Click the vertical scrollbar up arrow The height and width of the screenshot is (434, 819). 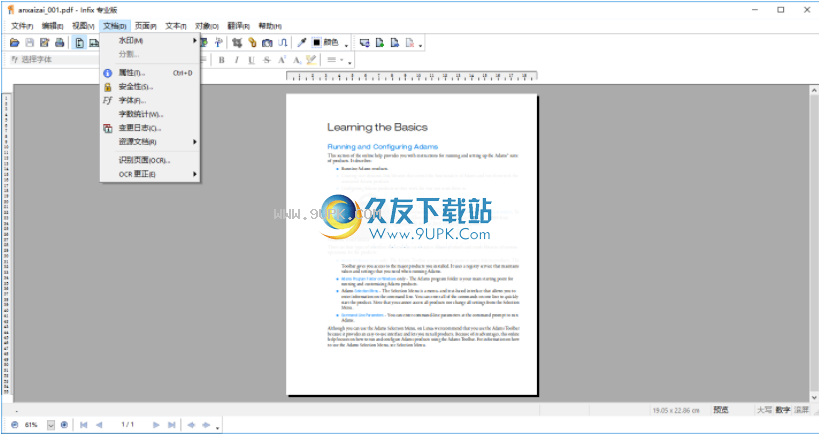[x=814, y=91]
